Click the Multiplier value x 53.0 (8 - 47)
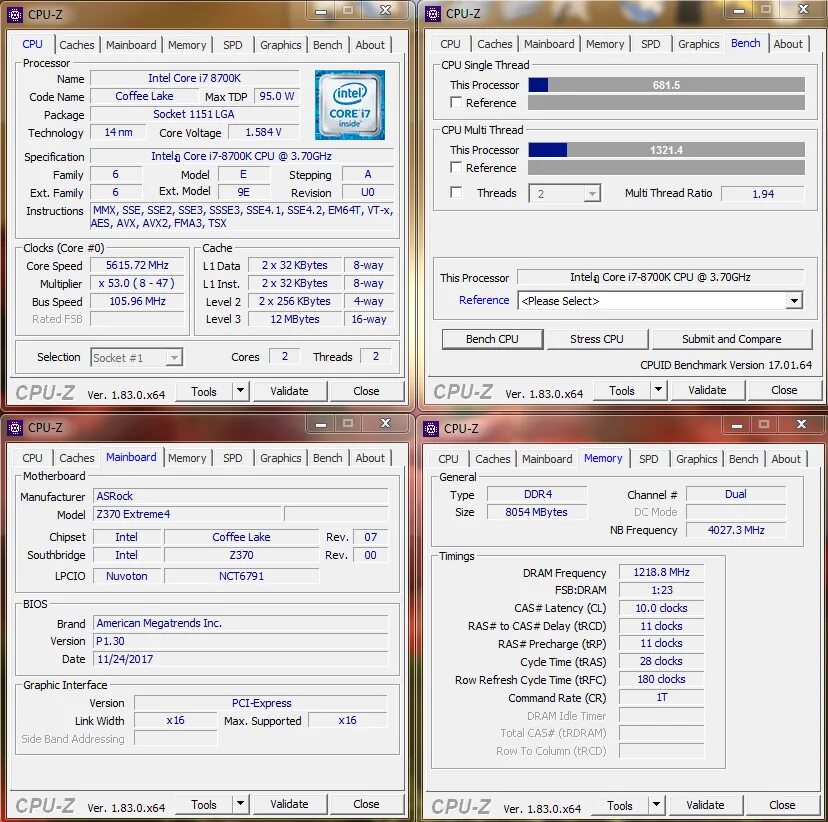 pos(137,283)
